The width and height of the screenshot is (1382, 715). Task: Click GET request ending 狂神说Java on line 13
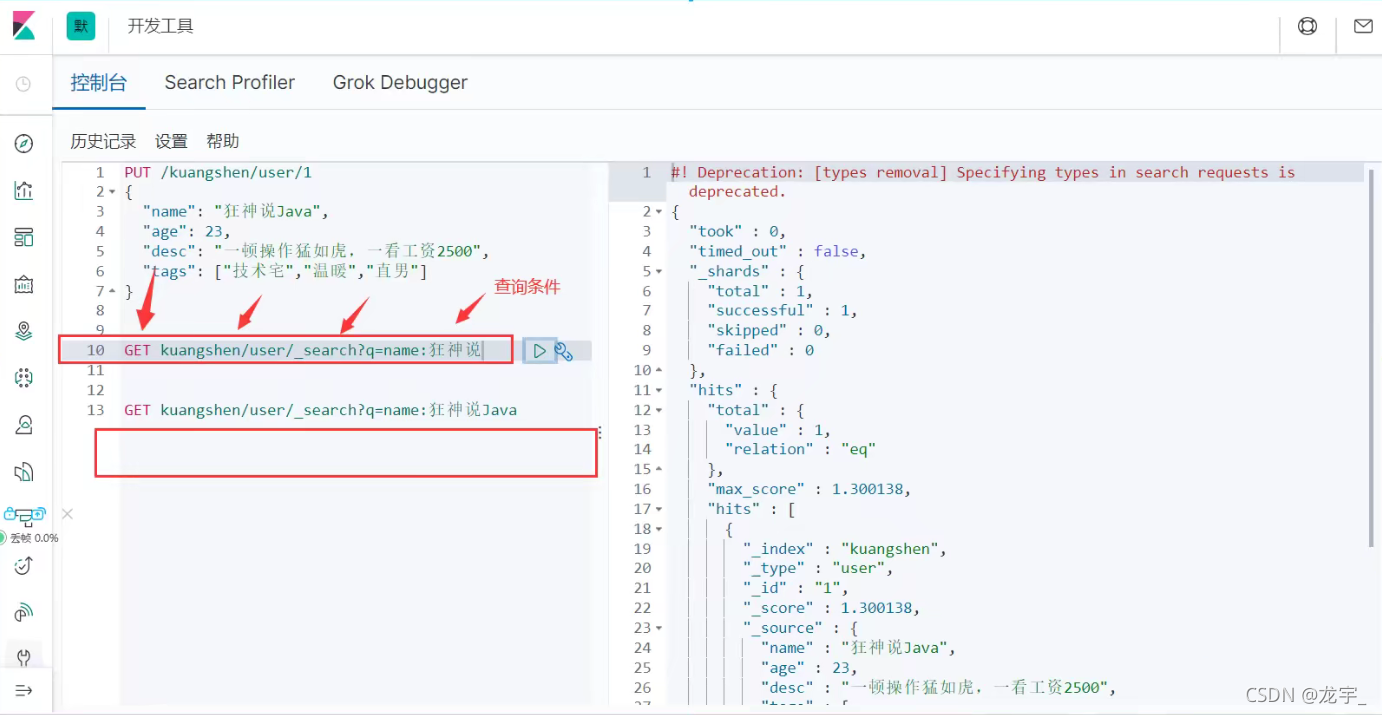320,410
